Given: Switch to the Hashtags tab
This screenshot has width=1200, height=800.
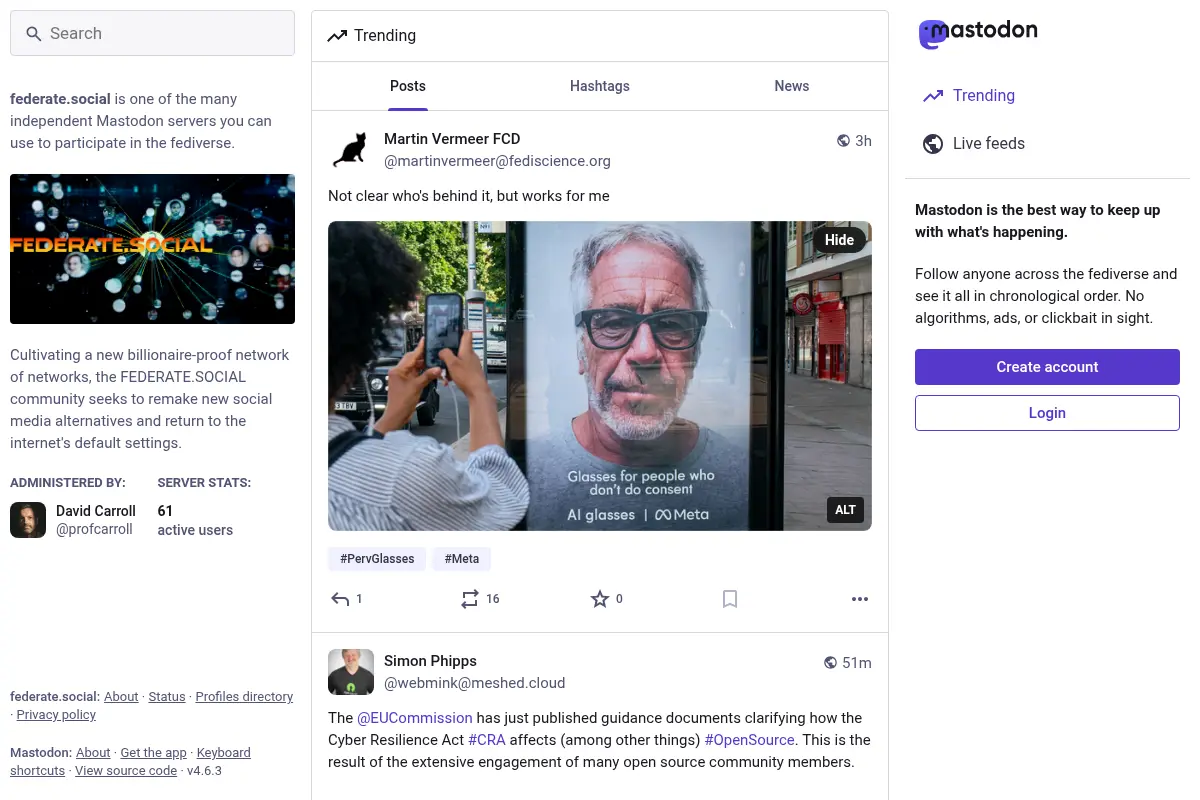Looking at the screenshot, I should [x=600, y=86].
